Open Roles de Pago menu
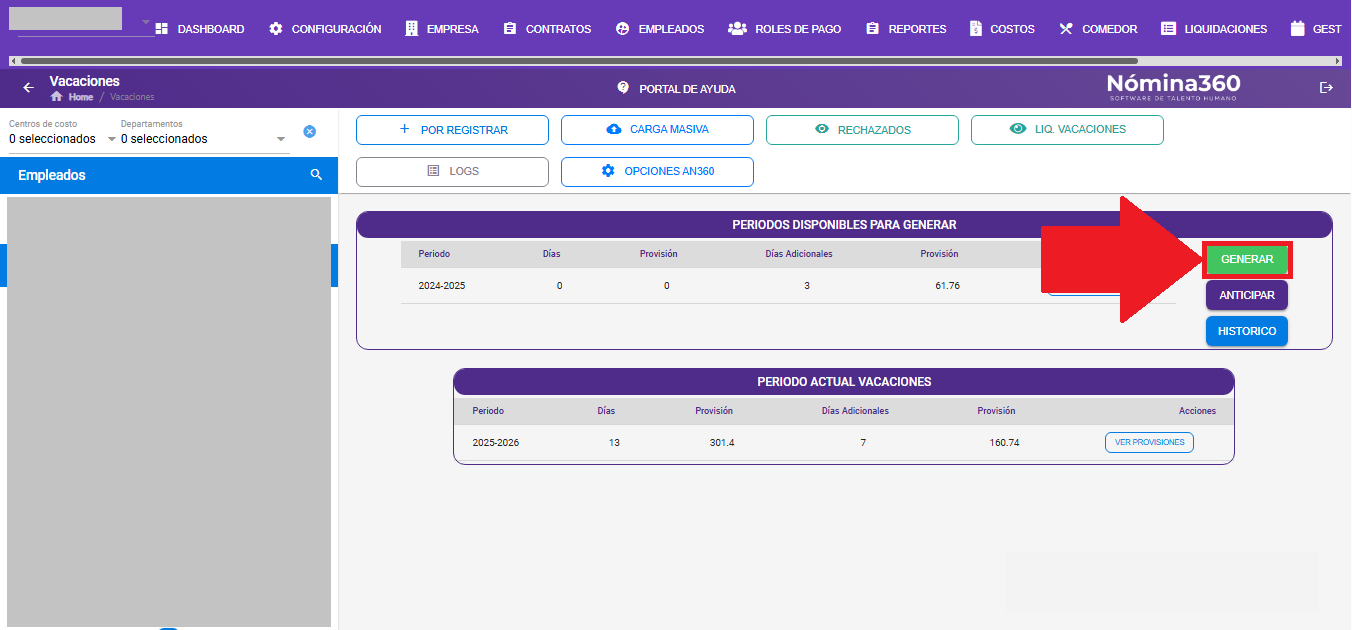This screenshot has width=1352, height=630. coord(785,29)
